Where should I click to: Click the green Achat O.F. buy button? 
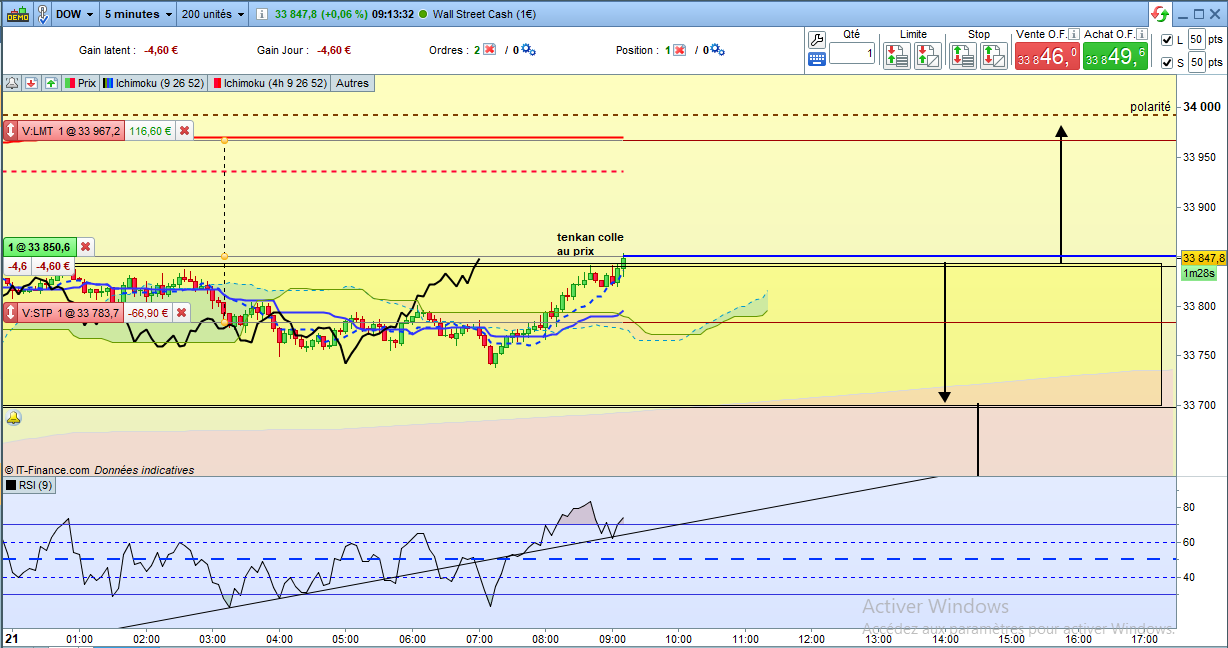click(x=1115, y=56)
